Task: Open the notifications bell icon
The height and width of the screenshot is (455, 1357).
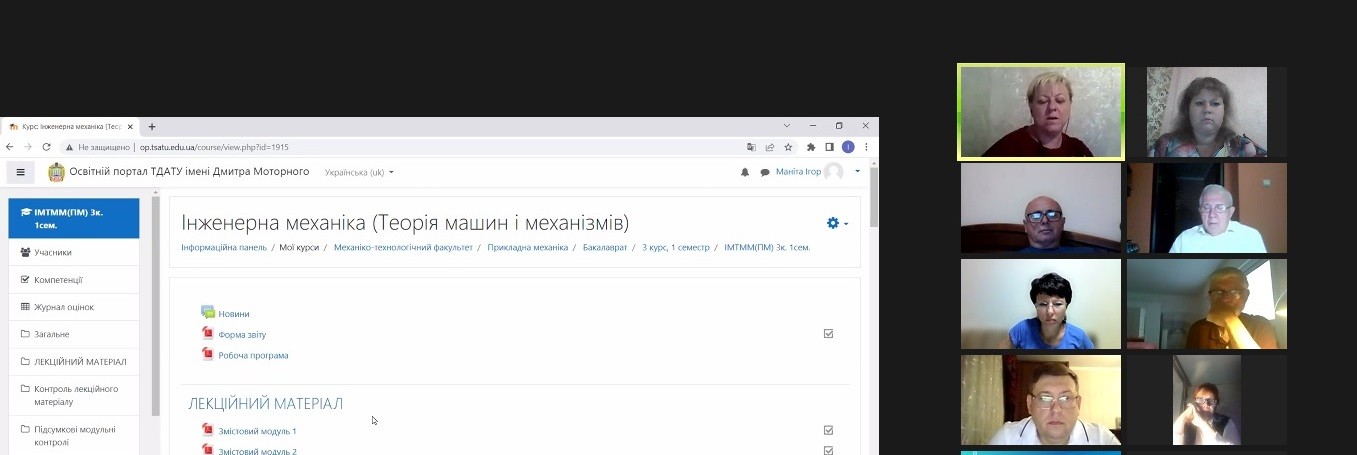Action: click(x=745, y=172)
